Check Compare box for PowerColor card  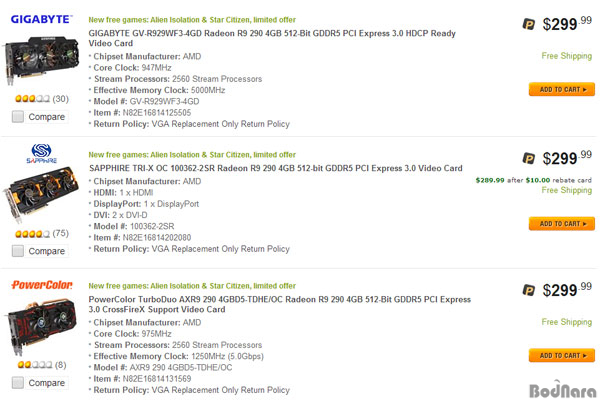[x=18, y=383]
